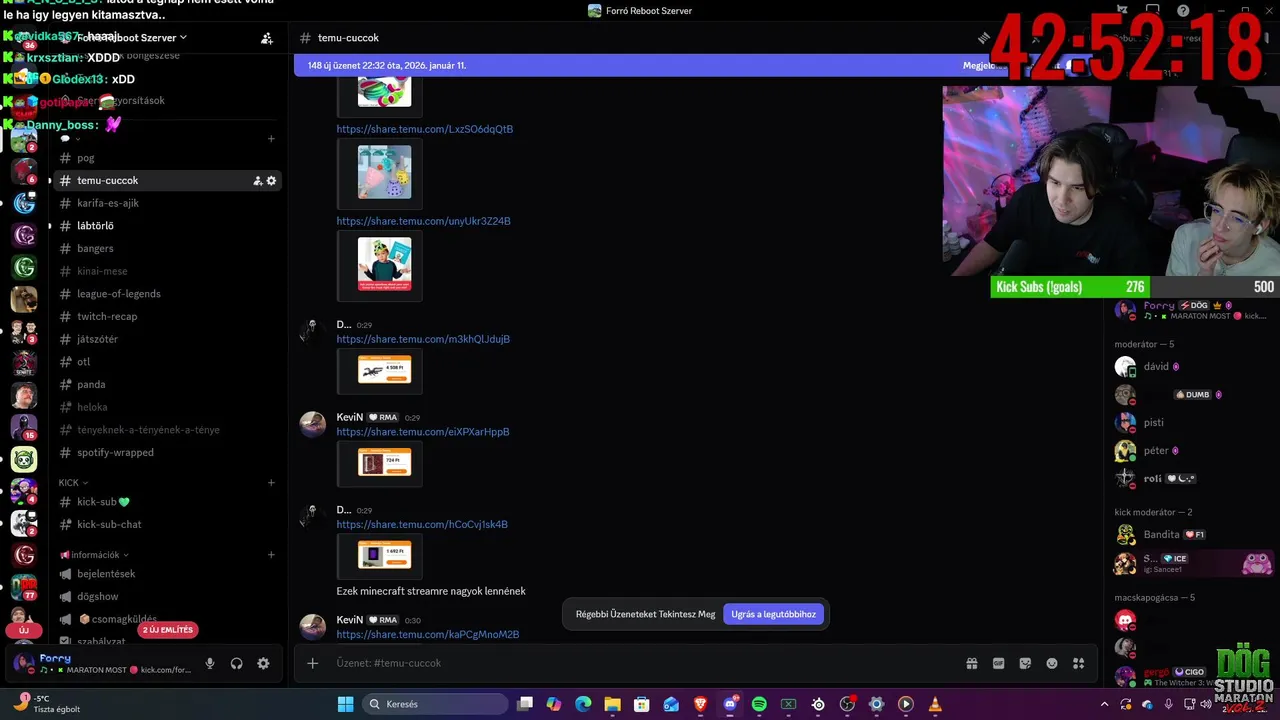
Task: Open link share.temu.com/m3khQIJdujB
Action: point(423,339)
